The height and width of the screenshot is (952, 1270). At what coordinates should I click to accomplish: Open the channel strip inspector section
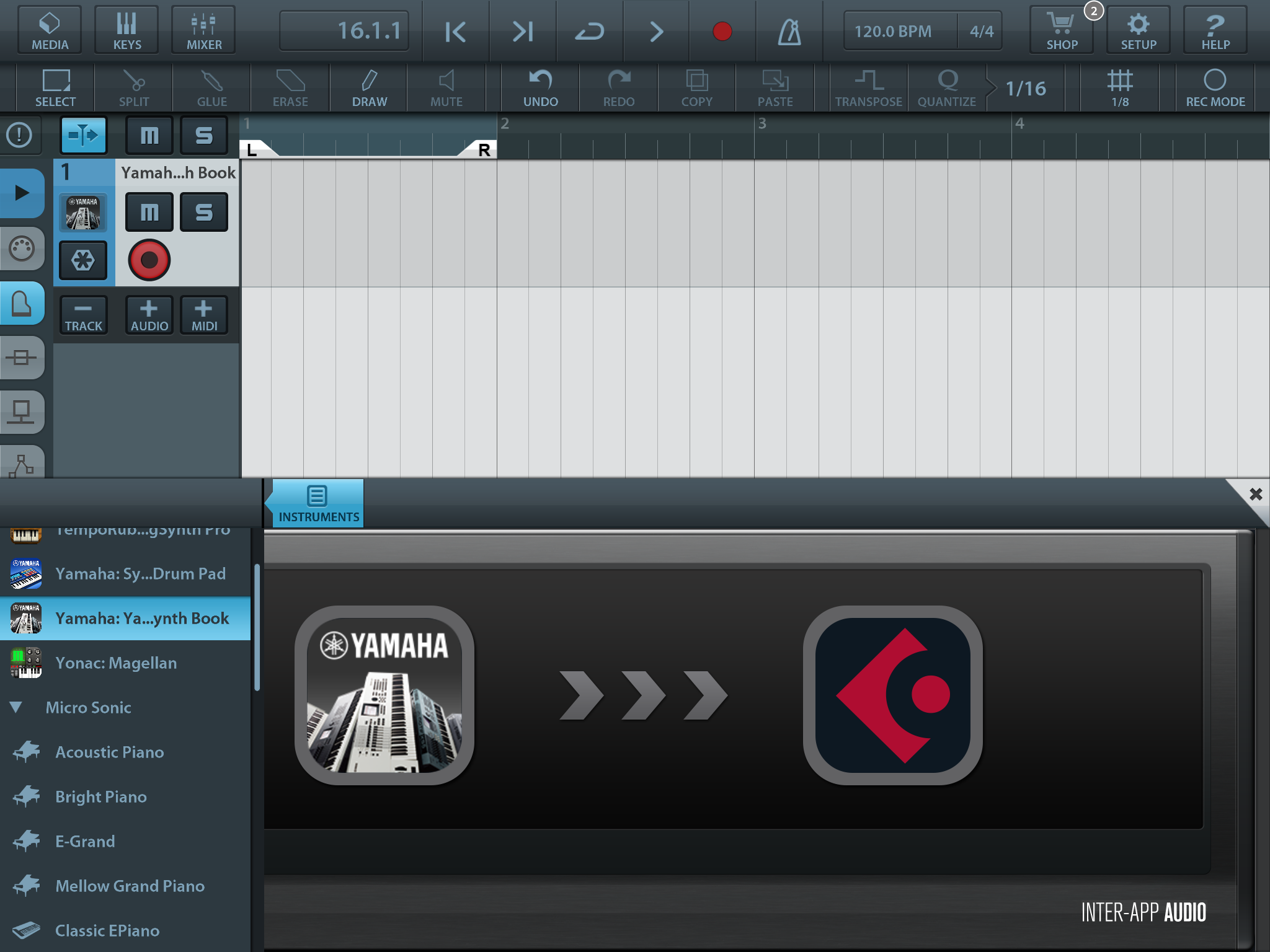pyautogui.click(x=22, y=412)
